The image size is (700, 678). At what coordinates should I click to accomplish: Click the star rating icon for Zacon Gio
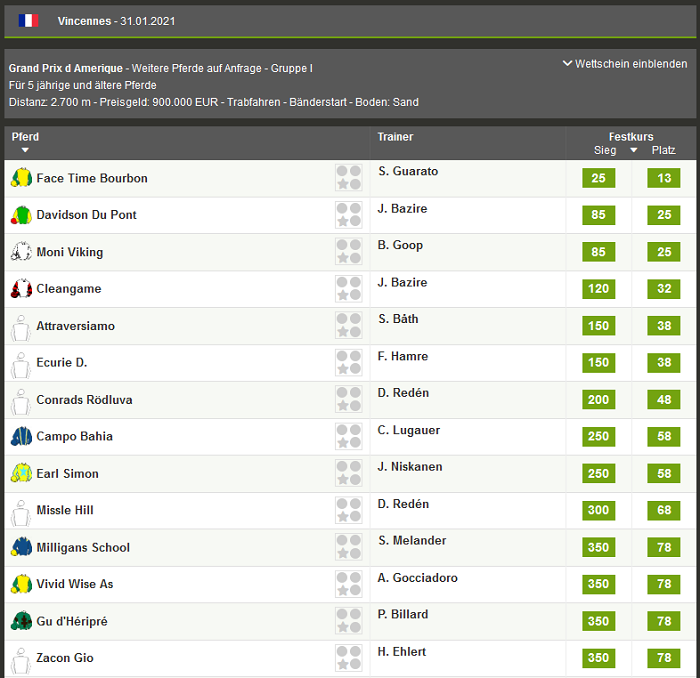click(x=348, y=658)
